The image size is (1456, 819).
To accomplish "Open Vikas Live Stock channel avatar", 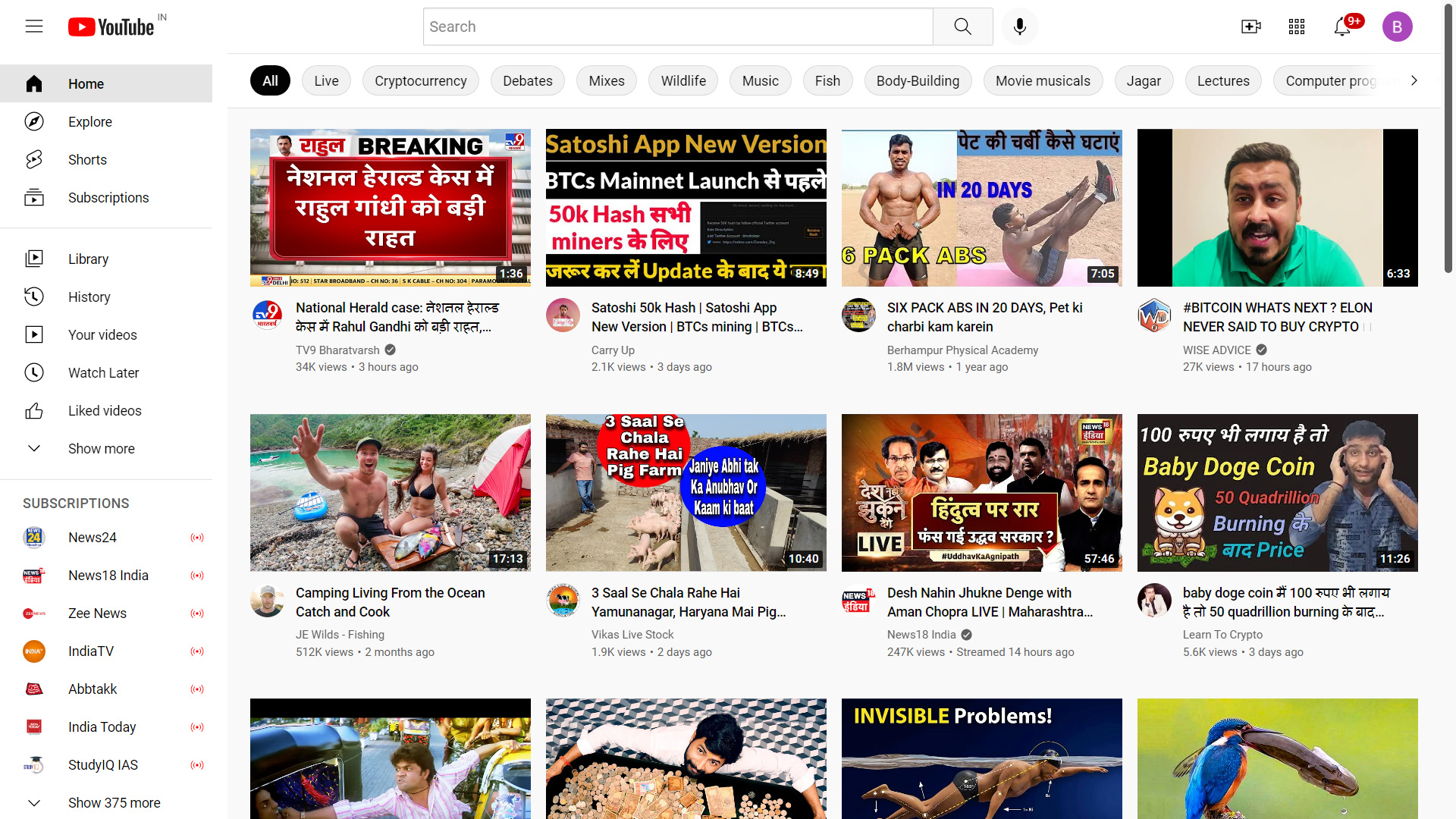I will click(563, 600).
